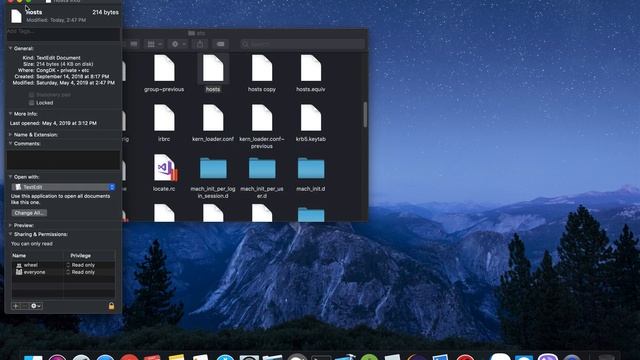Select the irbrc file icon
The width and height of the screenshot is (640, 360).
click(x=164, y=118)
